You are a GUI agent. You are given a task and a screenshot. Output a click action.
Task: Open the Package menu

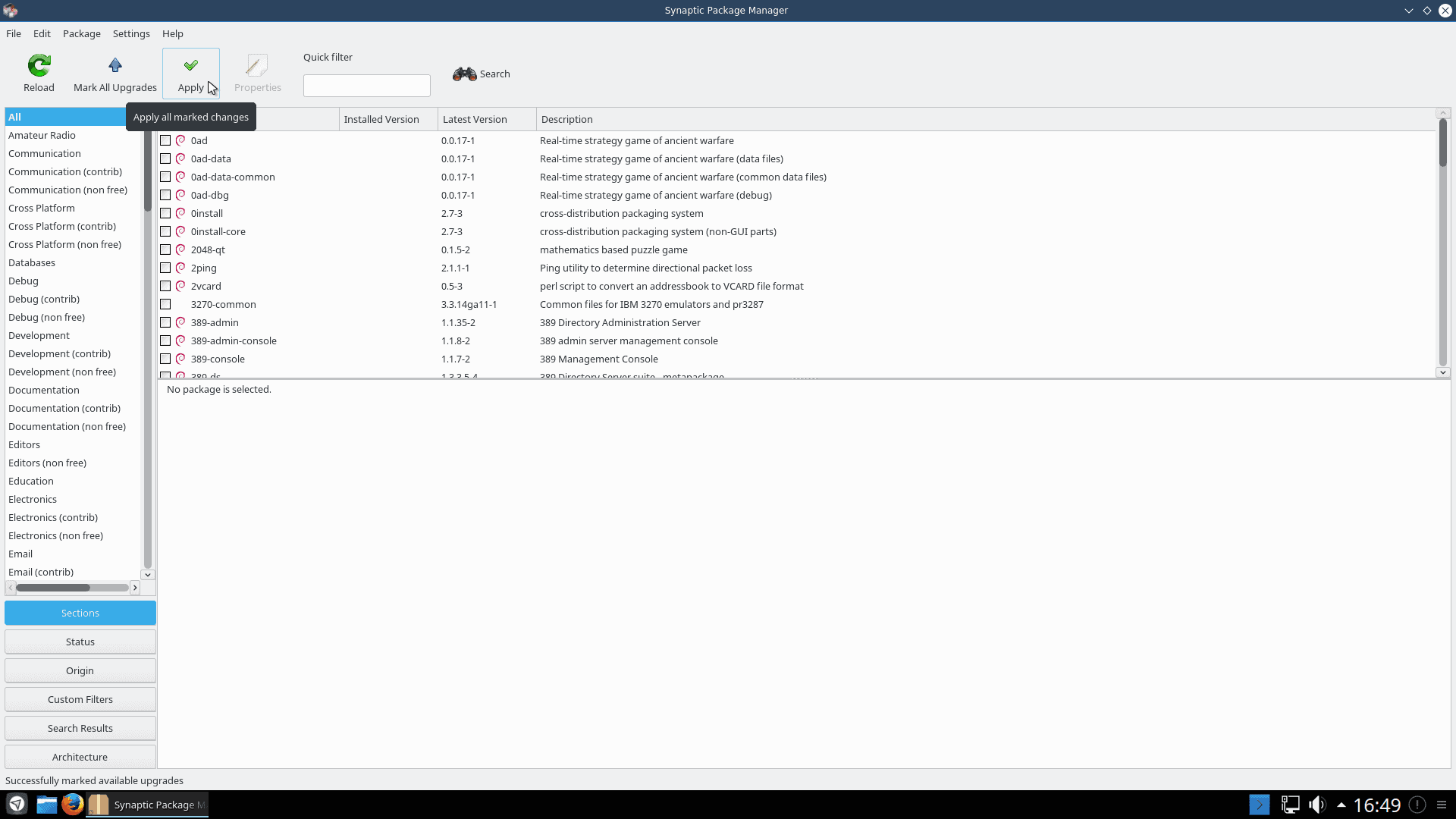pos(82,33)
